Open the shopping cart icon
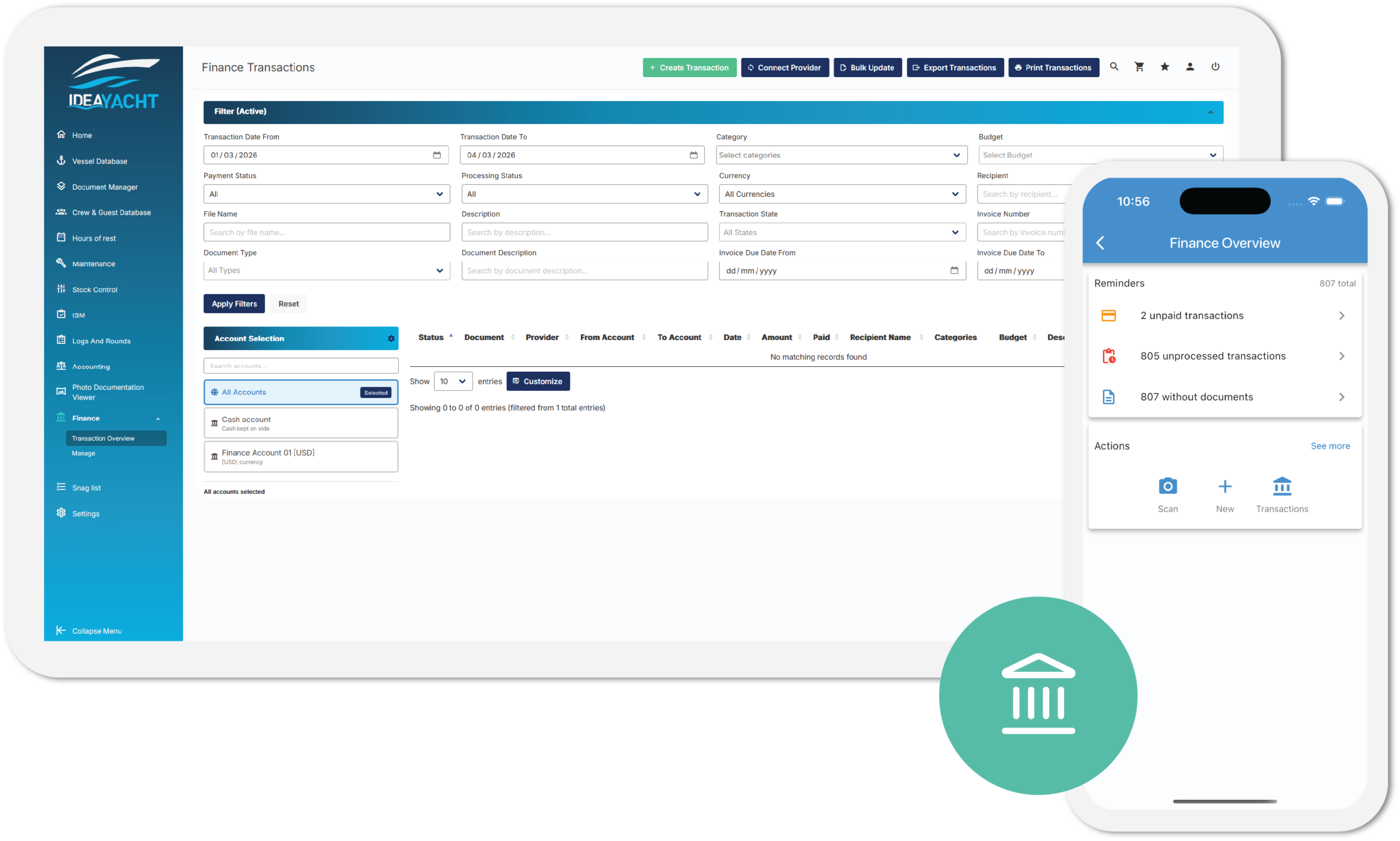Screen dimensions: 1400x841 tap(1139, 67)
